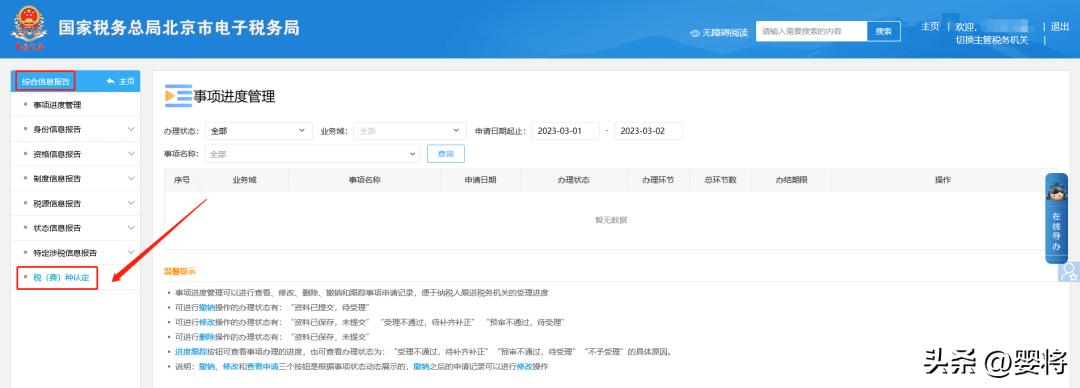Go to 主页 in the top header
The height and width of the screenshot is (388, 1080).
tap(930, 26)
